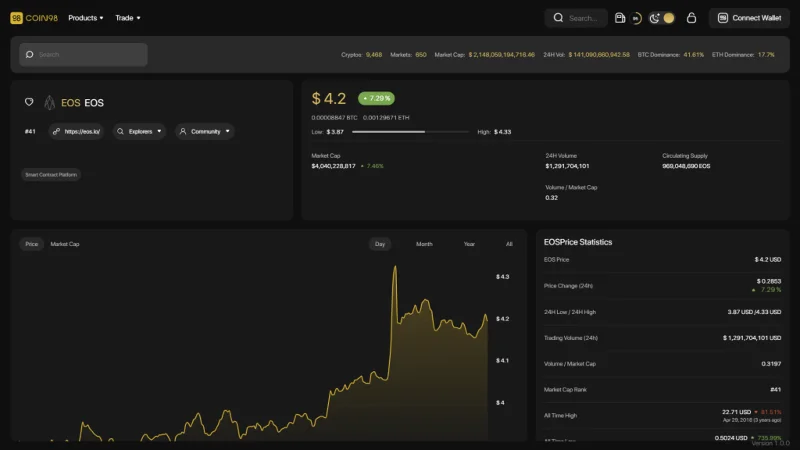Click the unlock padlock icon
This screenshot has width=800, height=450.
[691, 18]
